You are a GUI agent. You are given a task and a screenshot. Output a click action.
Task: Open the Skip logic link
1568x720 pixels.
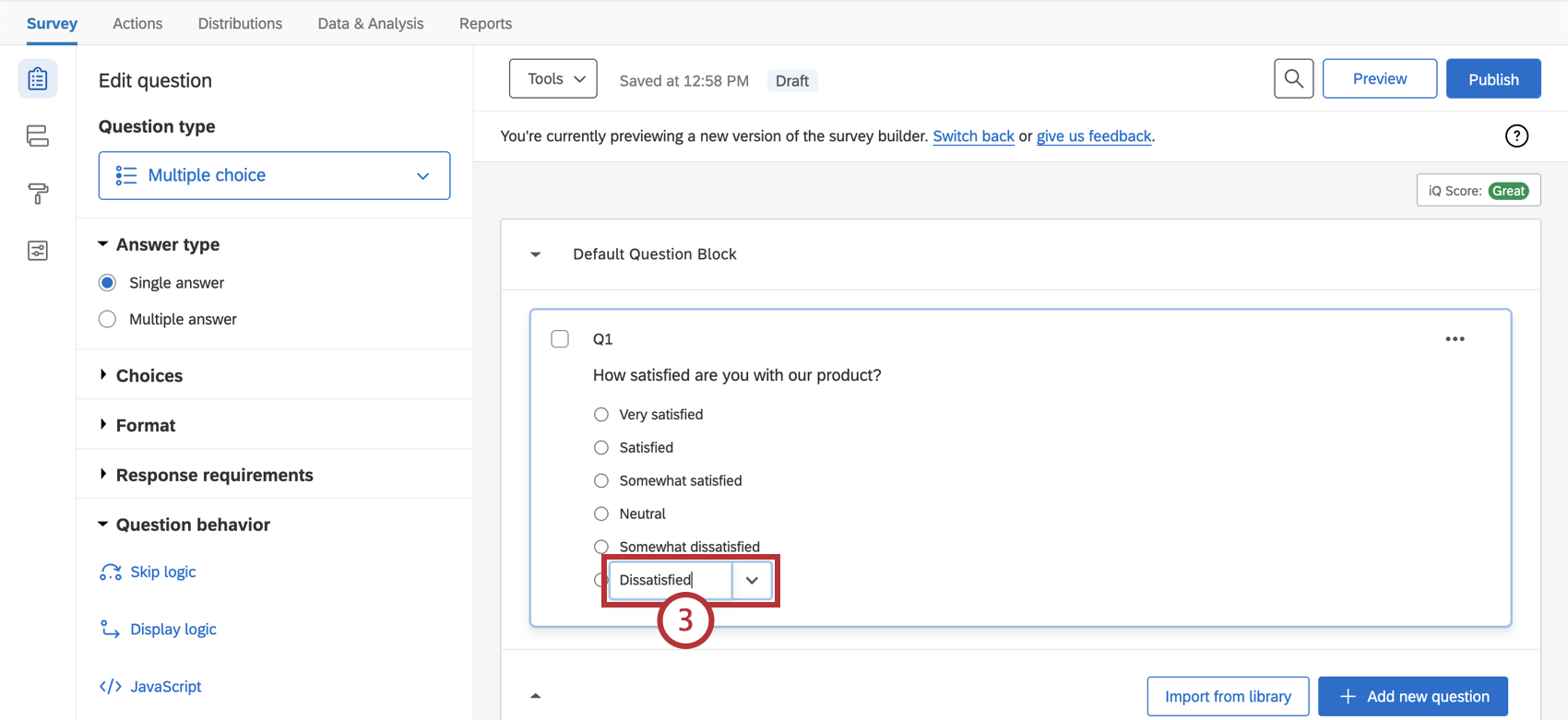pos(162,572)
